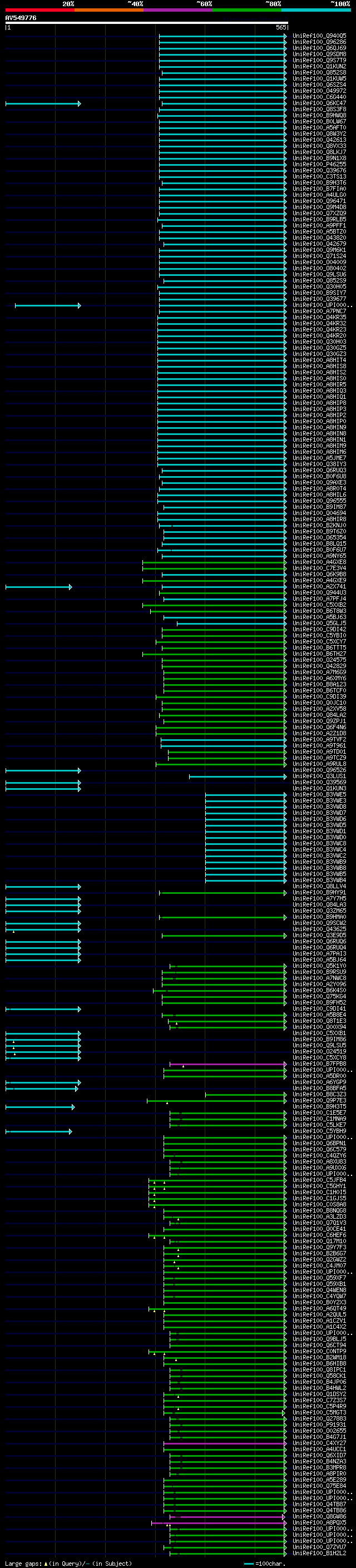Select hit UniRef100_B9HY91
The height and width of the screenshot is (1568, 356).
tap(319, 892)
